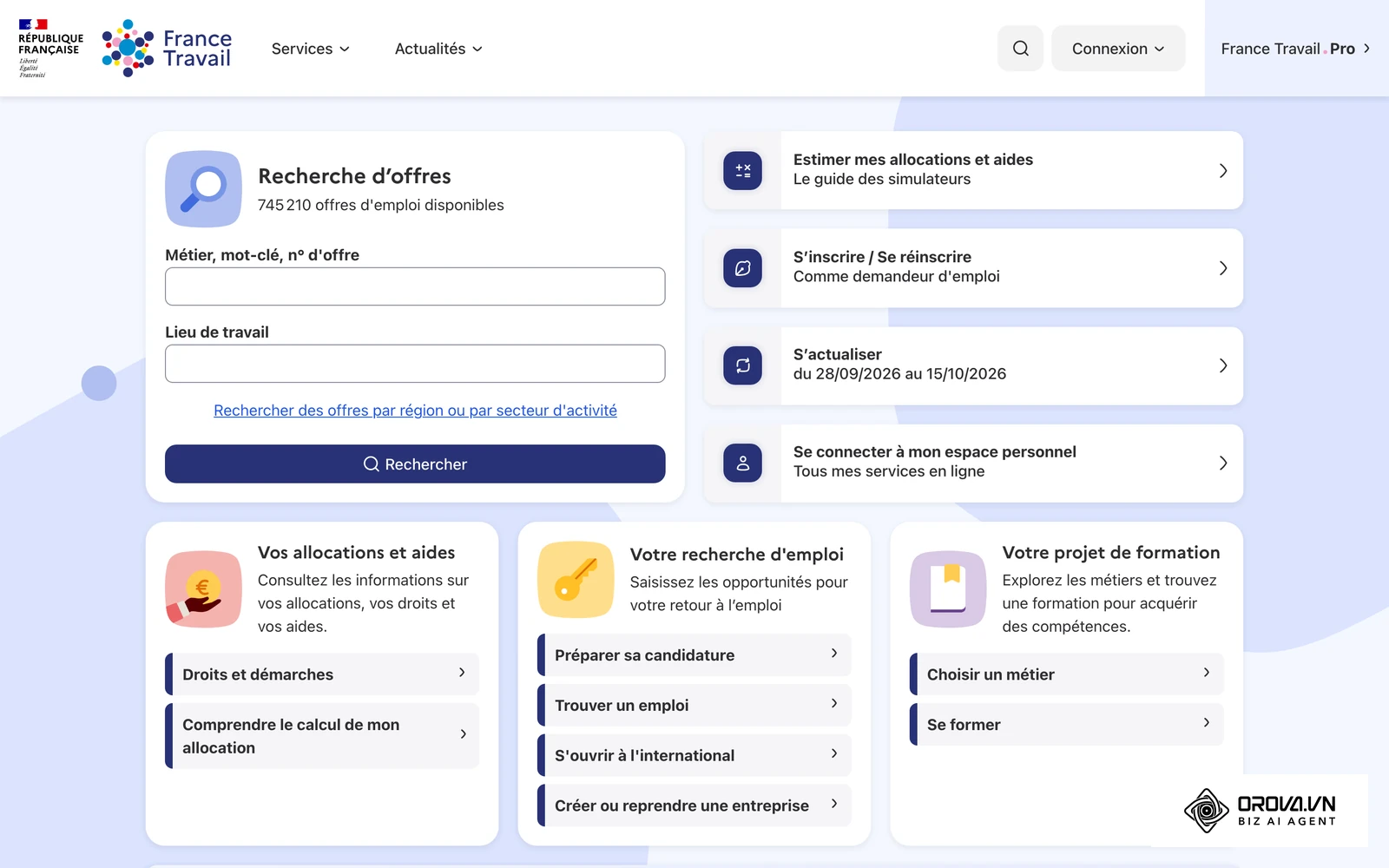Open Droits et démarches section
This screenshot has width=1389, height=868.
pyautogui.click(x=322, y=674)
